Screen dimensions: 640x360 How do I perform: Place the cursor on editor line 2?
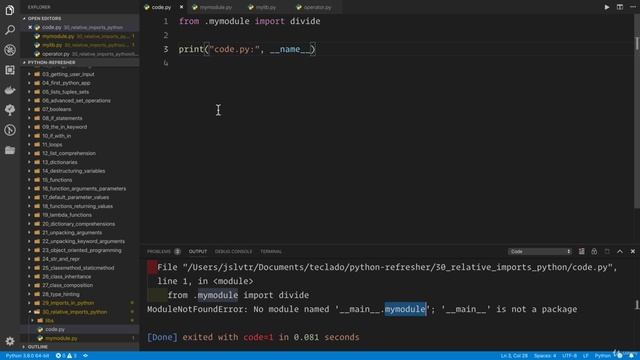pyautogui.click(x=386, y=35)
